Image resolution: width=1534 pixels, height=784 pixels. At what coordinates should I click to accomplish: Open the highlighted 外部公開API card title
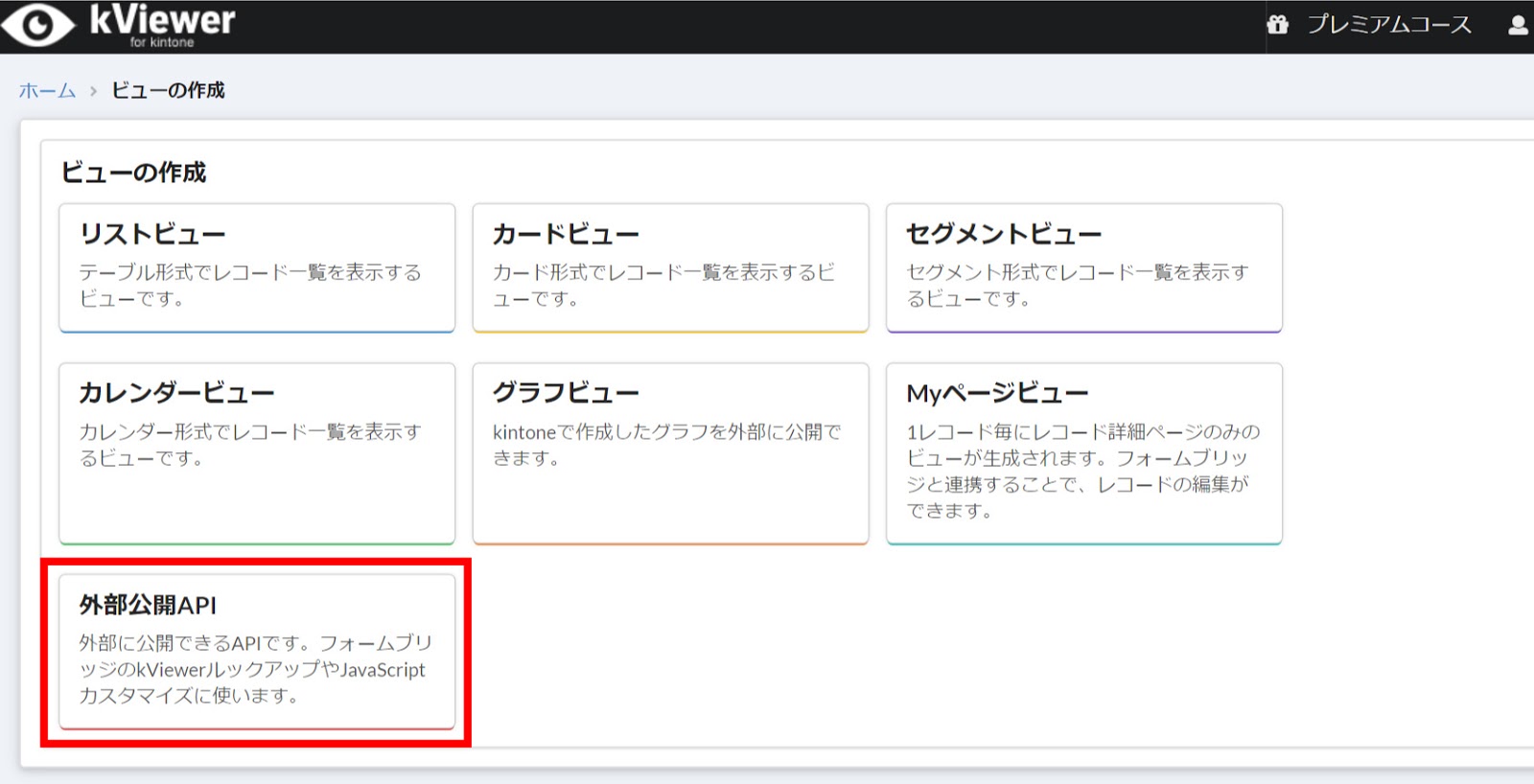(x=148, y=605)
